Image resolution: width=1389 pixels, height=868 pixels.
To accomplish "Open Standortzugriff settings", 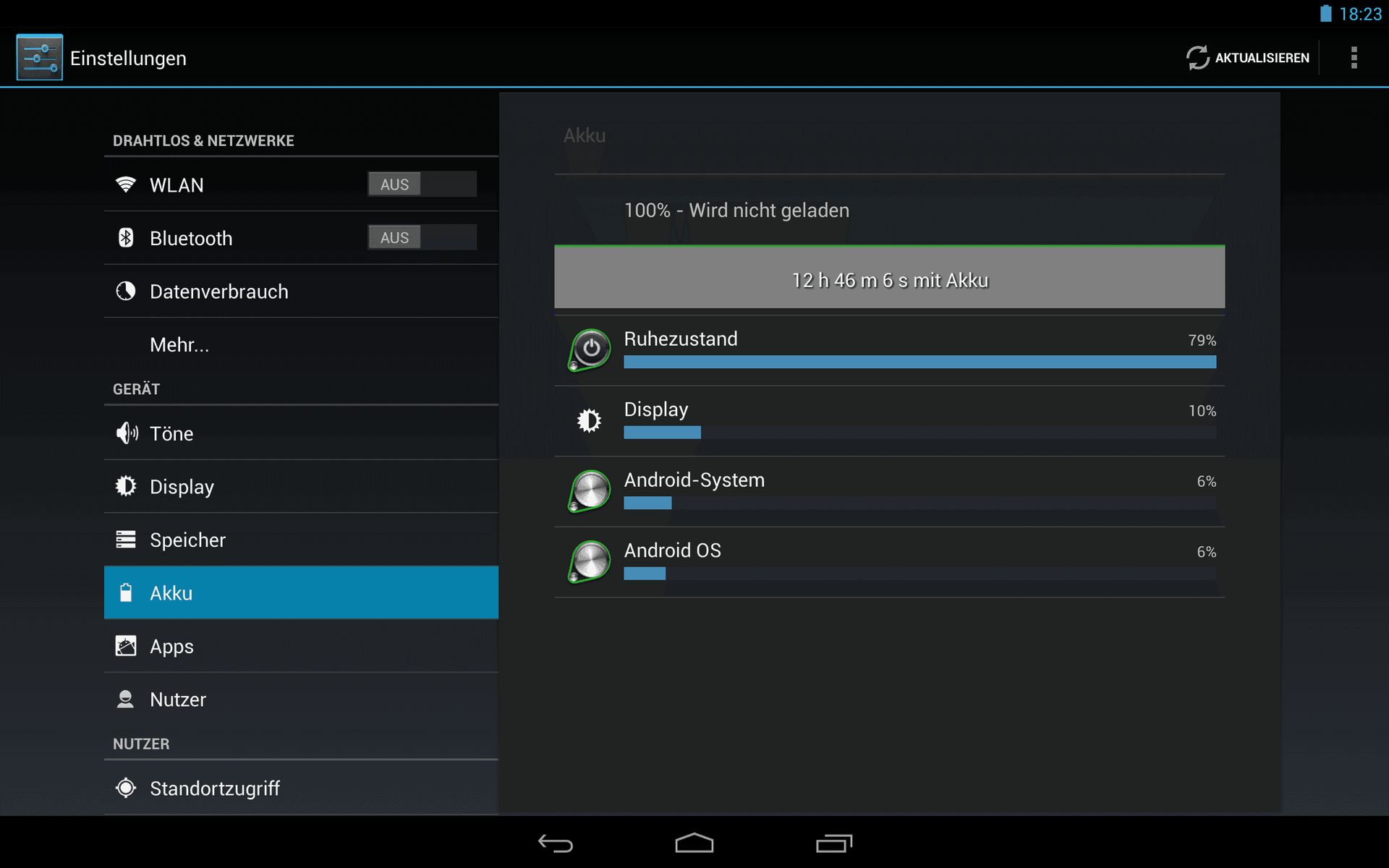I will click(301, 788).
